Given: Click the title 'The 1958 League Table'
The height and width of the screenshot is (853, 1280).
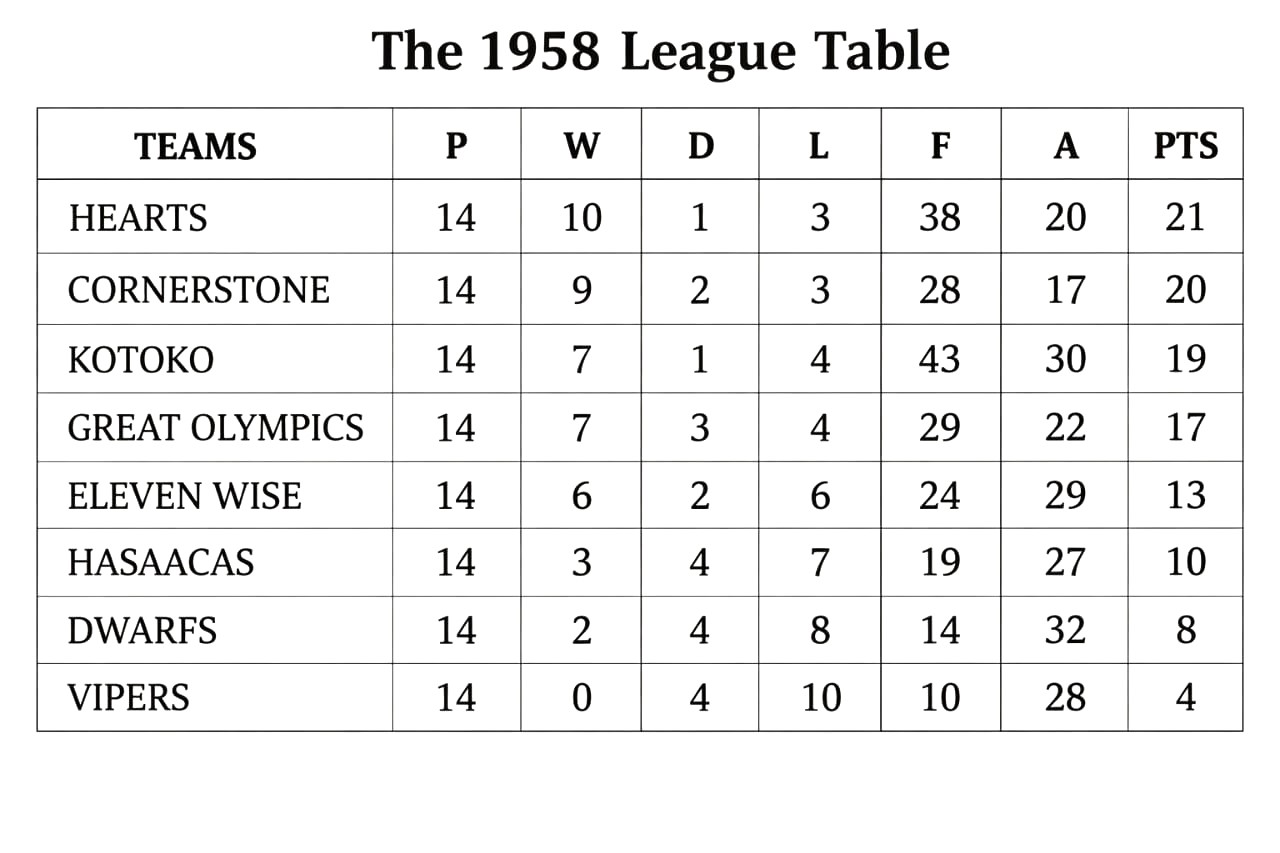Looking at the screenshot, I should pos(660,52).
